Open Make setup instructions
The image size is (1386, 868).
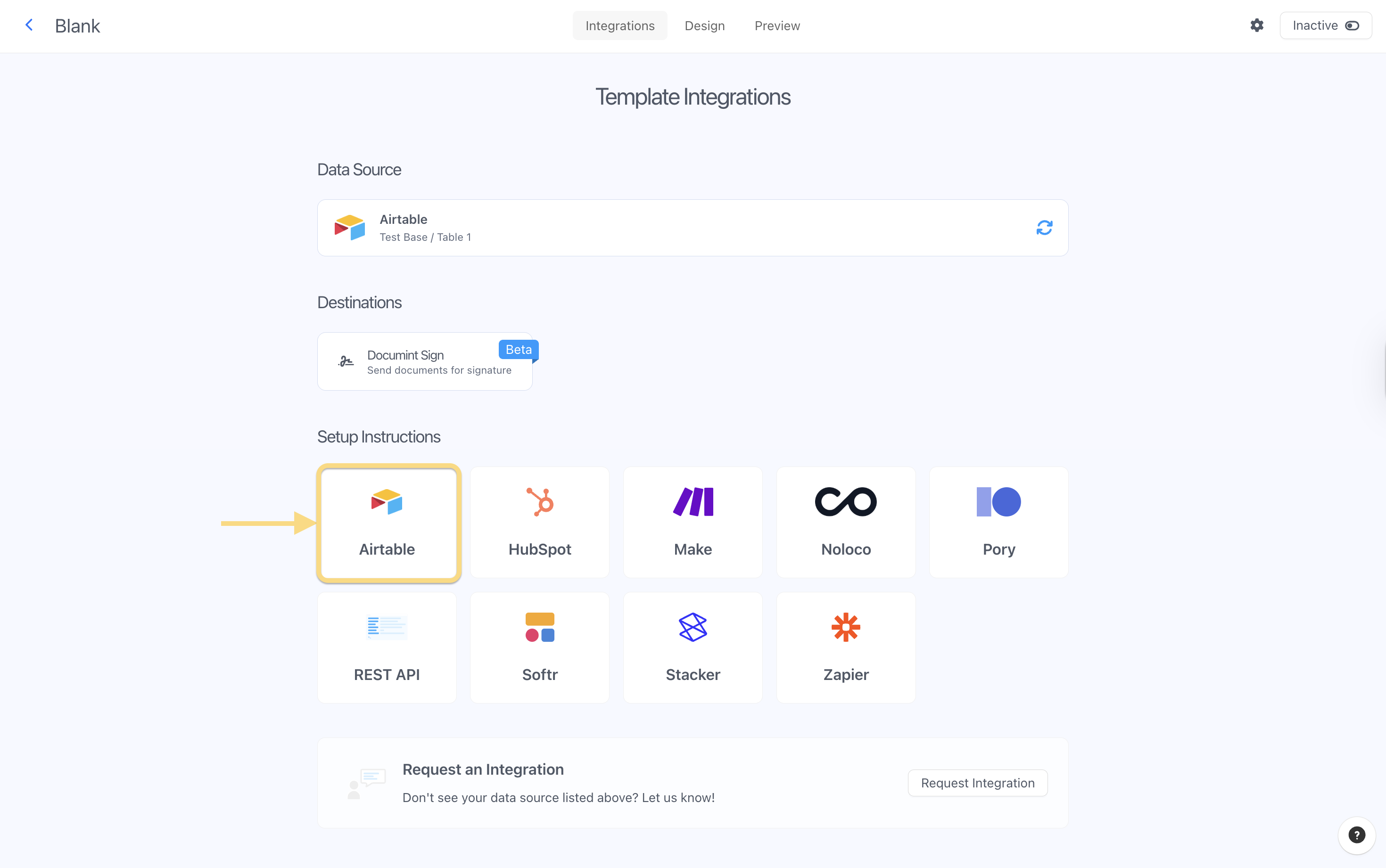click(x=693, y=522)
